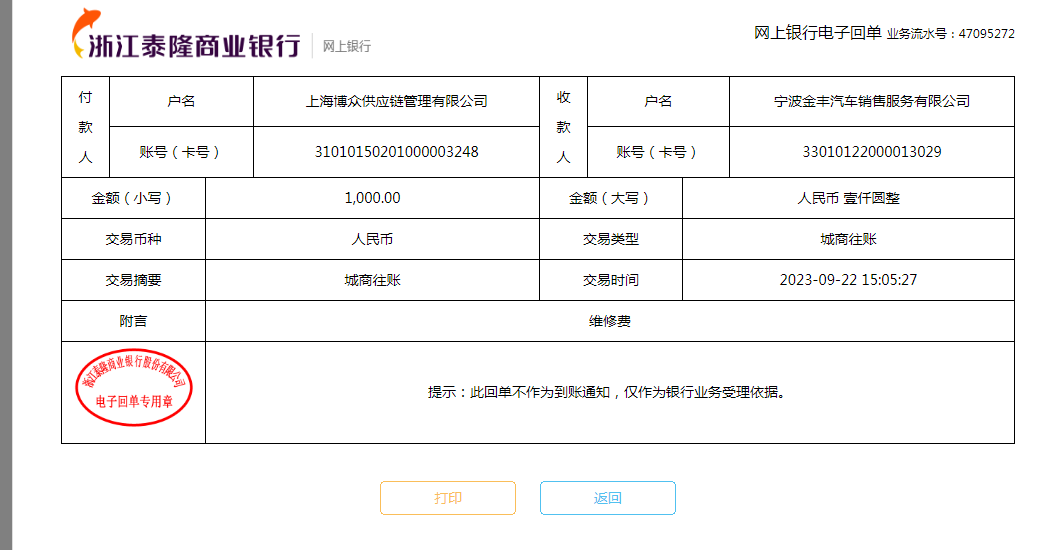1061x550 pixels.
Task: Click the 网上银行 label beside the logo
Action: coord(346,46)
